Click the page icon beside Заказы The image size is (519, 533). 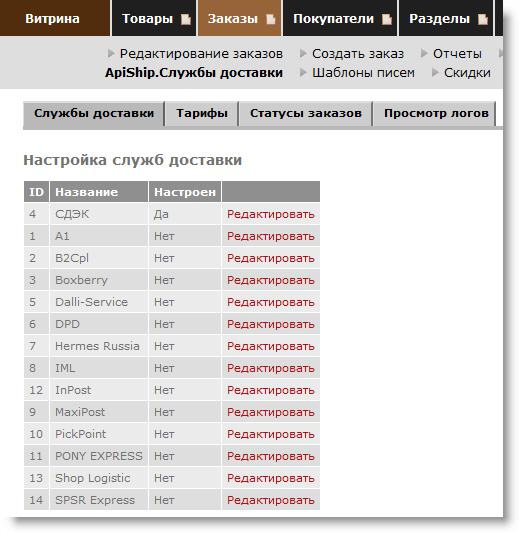point(271,19)
